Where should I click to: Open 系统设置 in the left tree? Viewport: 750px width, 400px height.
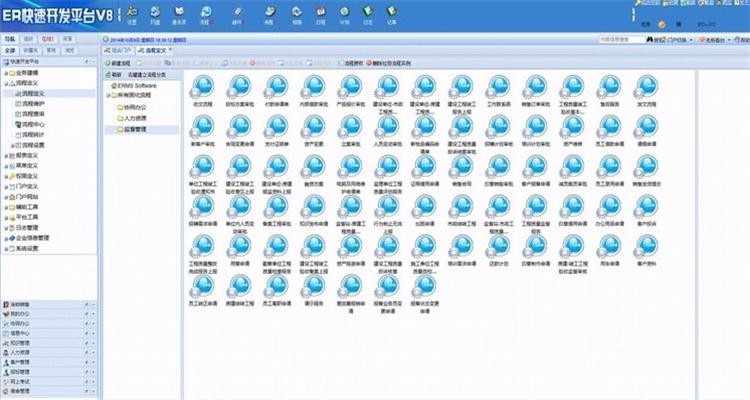[27, 249]
